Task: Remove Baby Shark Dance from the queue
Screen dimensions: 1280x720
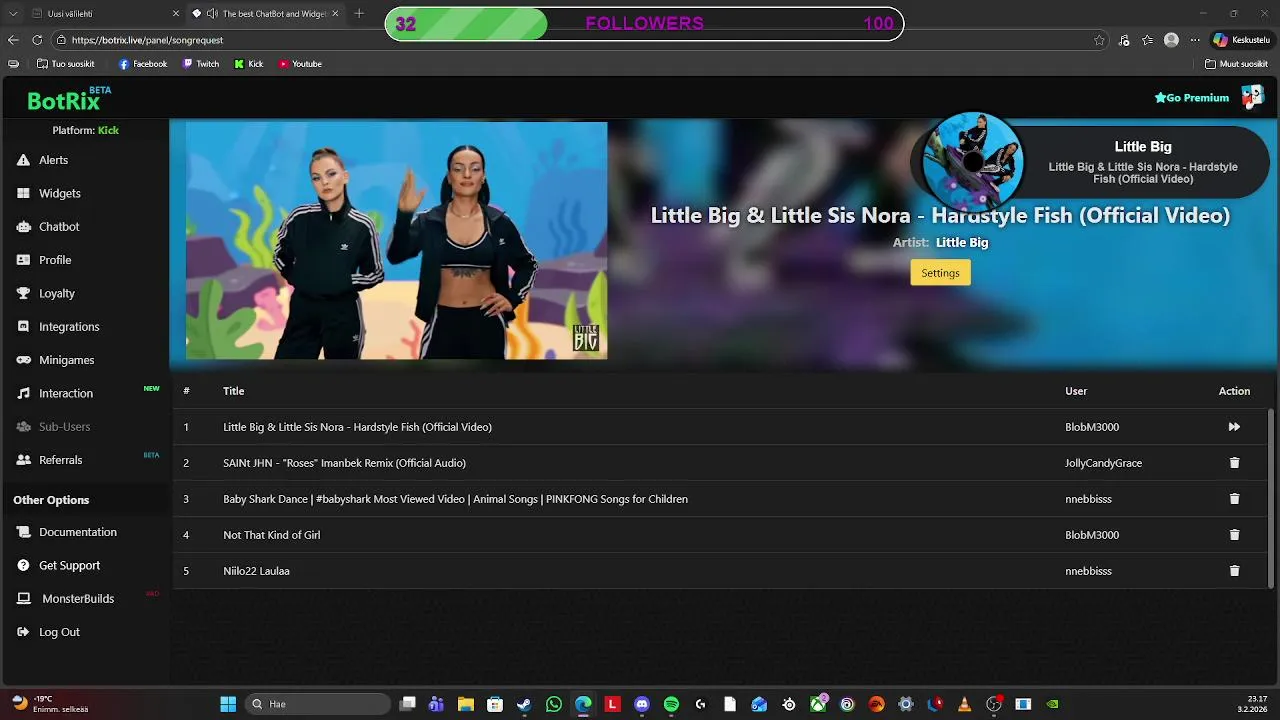Action: pos(1234,499)
